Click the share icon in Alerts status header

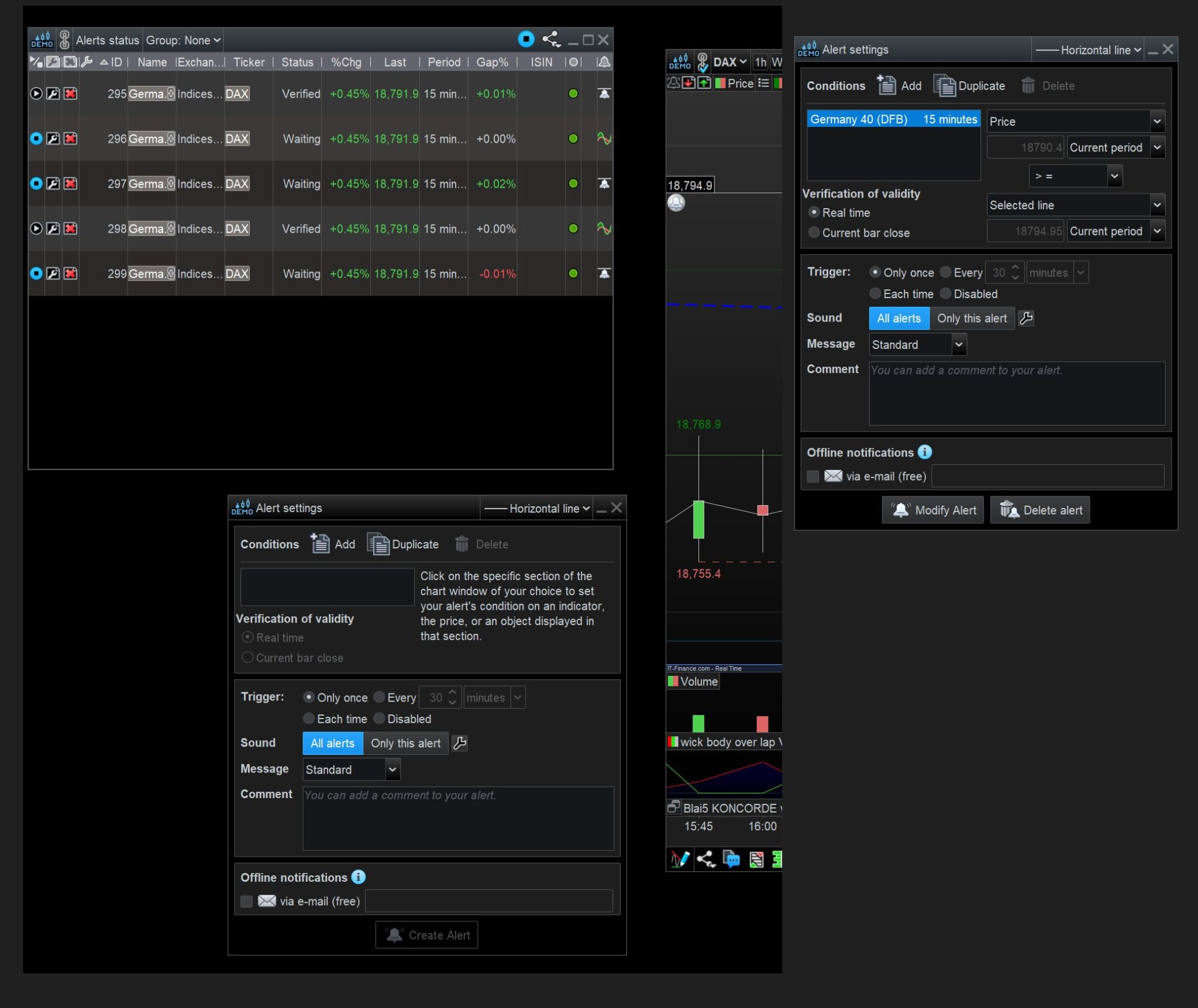click(550, 40)
